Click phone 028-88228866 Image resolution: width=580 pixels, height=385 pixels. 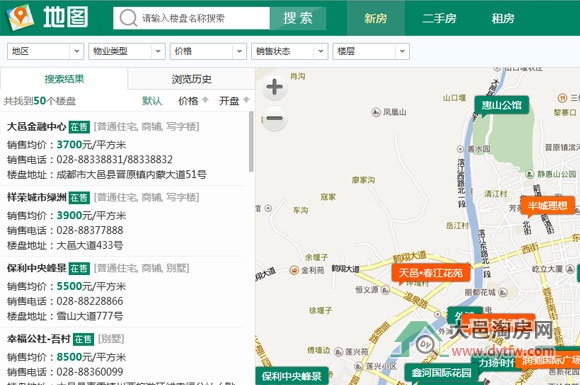point(90,301)
